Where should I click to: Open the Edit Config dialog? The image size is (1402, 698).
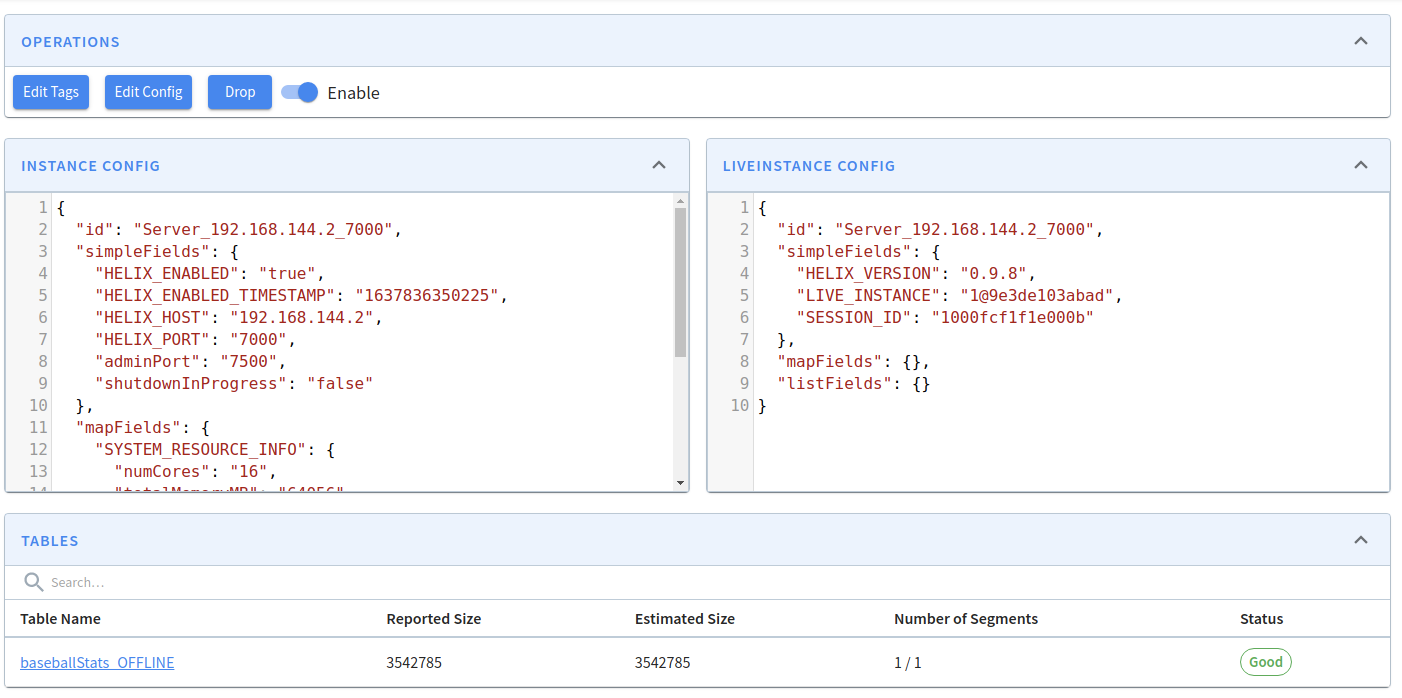pos(148,92)
